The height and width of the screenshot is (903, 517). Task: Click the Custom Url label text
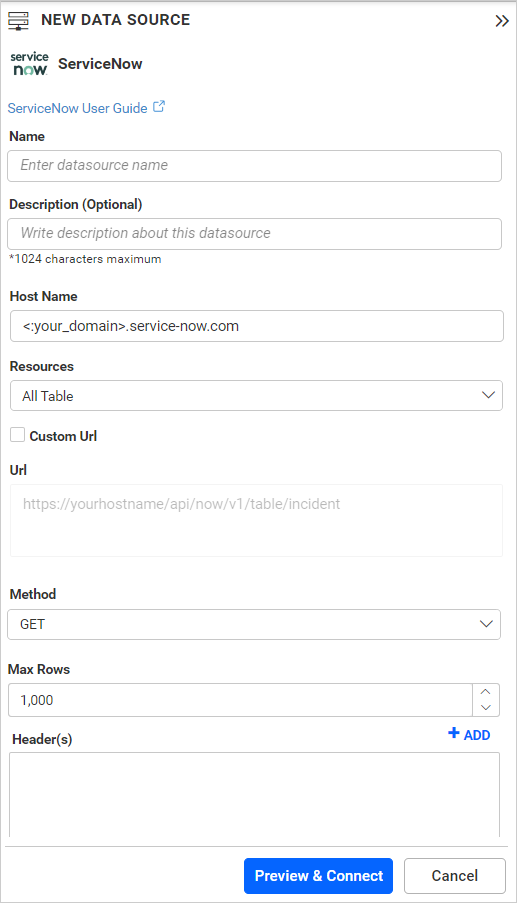[63, 436]
